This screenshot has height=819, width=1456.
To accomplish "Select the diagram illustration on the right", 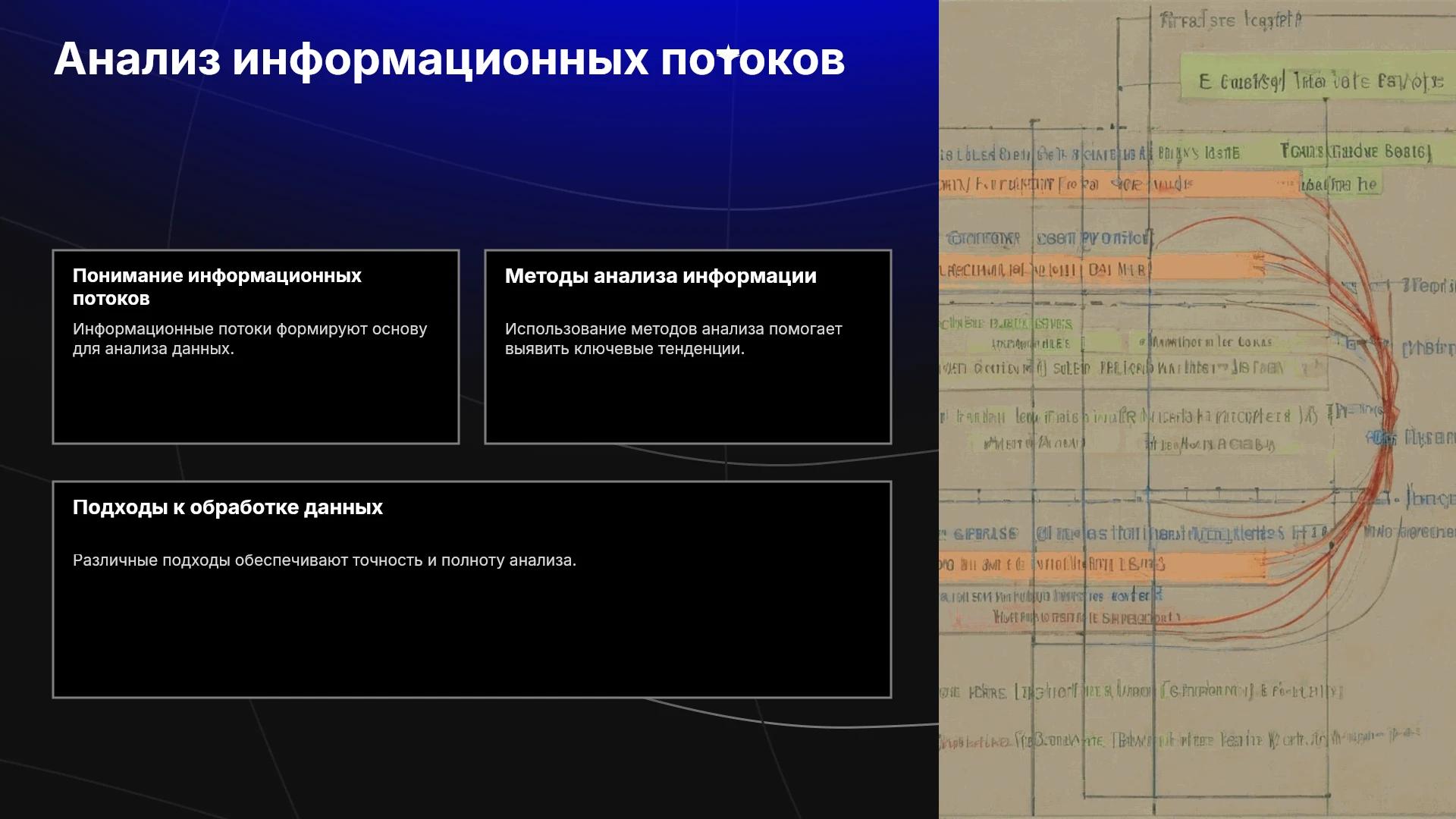I will 1197,409.
